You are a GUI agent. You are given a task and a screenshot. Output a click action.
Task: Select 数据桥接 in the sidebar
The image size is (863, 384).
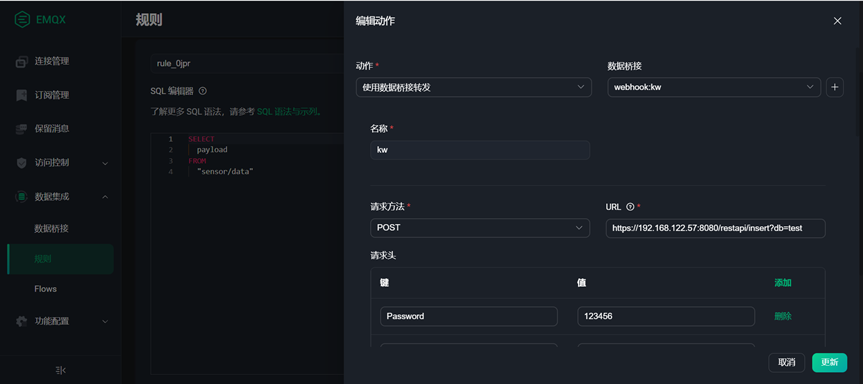(51, 228)
